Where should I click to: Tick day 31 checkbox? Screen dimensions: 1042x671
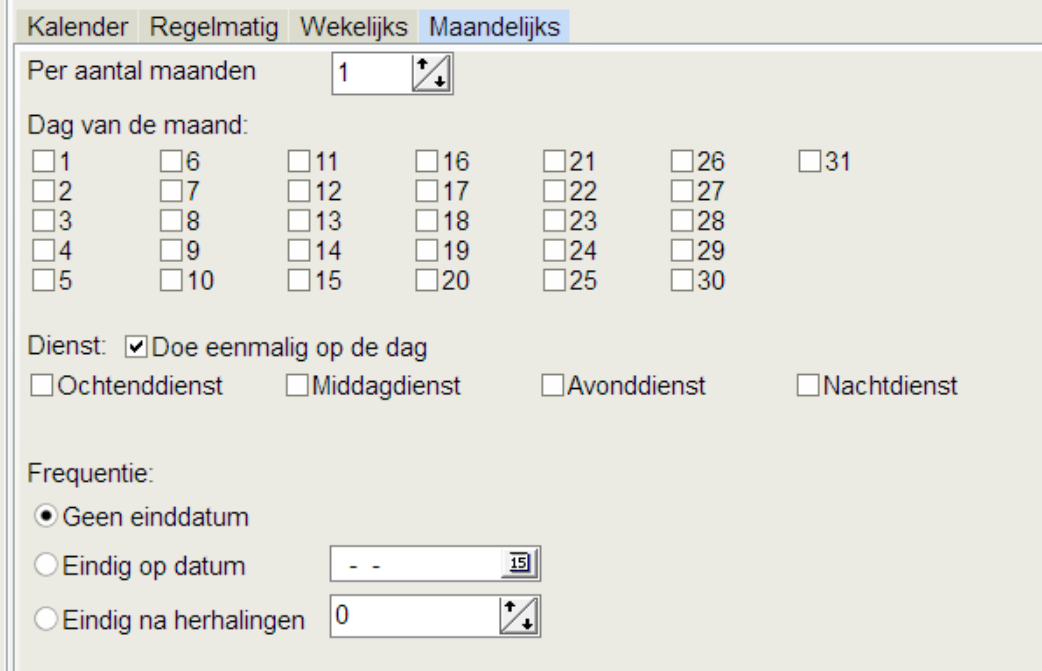pos(810,160)
